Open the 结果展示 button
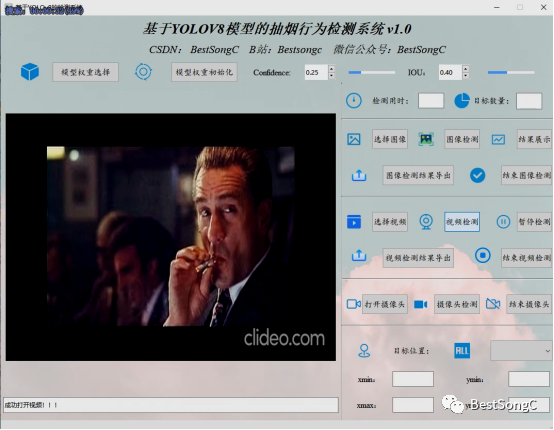The height and width of the screenshot is (430, 554). point(534,139)
